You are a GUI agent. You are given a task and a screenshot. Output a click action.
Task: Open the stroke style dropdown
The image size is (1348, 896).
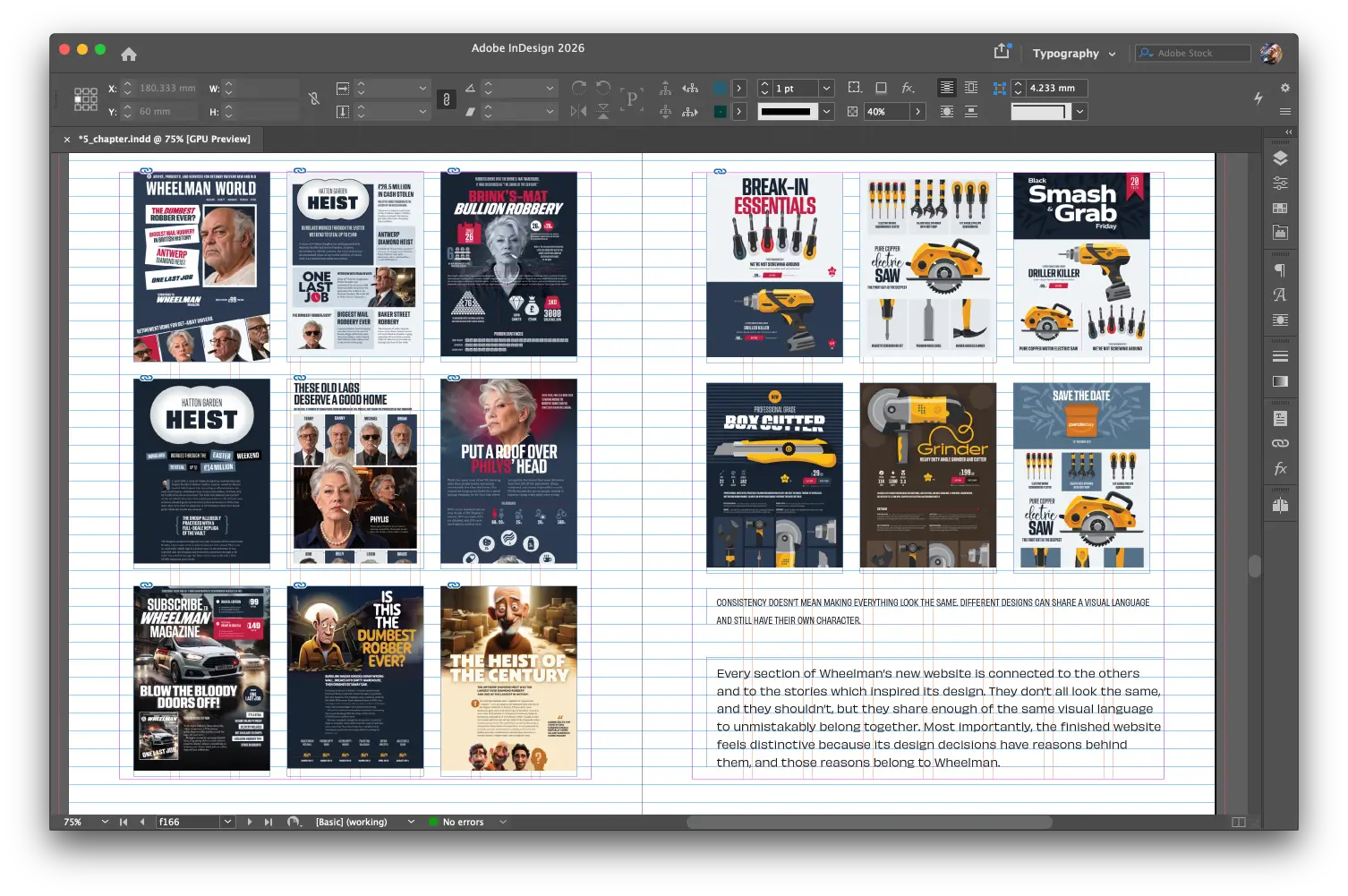(x=827, y=112)
